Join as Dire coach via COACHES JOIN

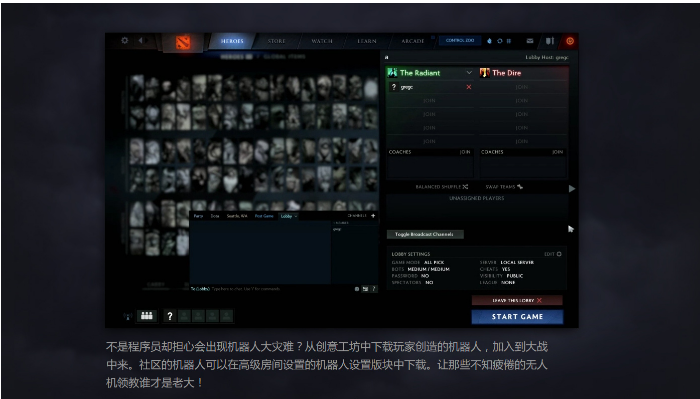558,152
